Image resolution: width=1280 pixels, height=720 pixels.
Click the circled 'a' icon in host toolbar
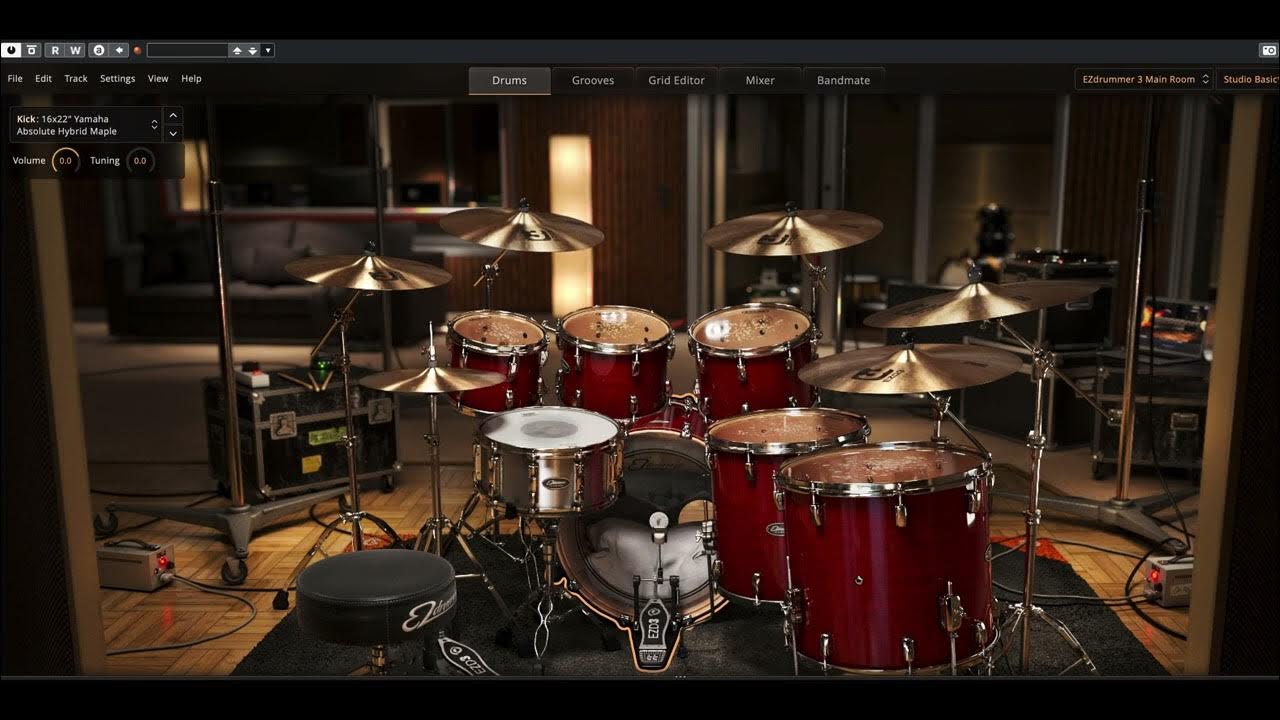click(98, 50)
